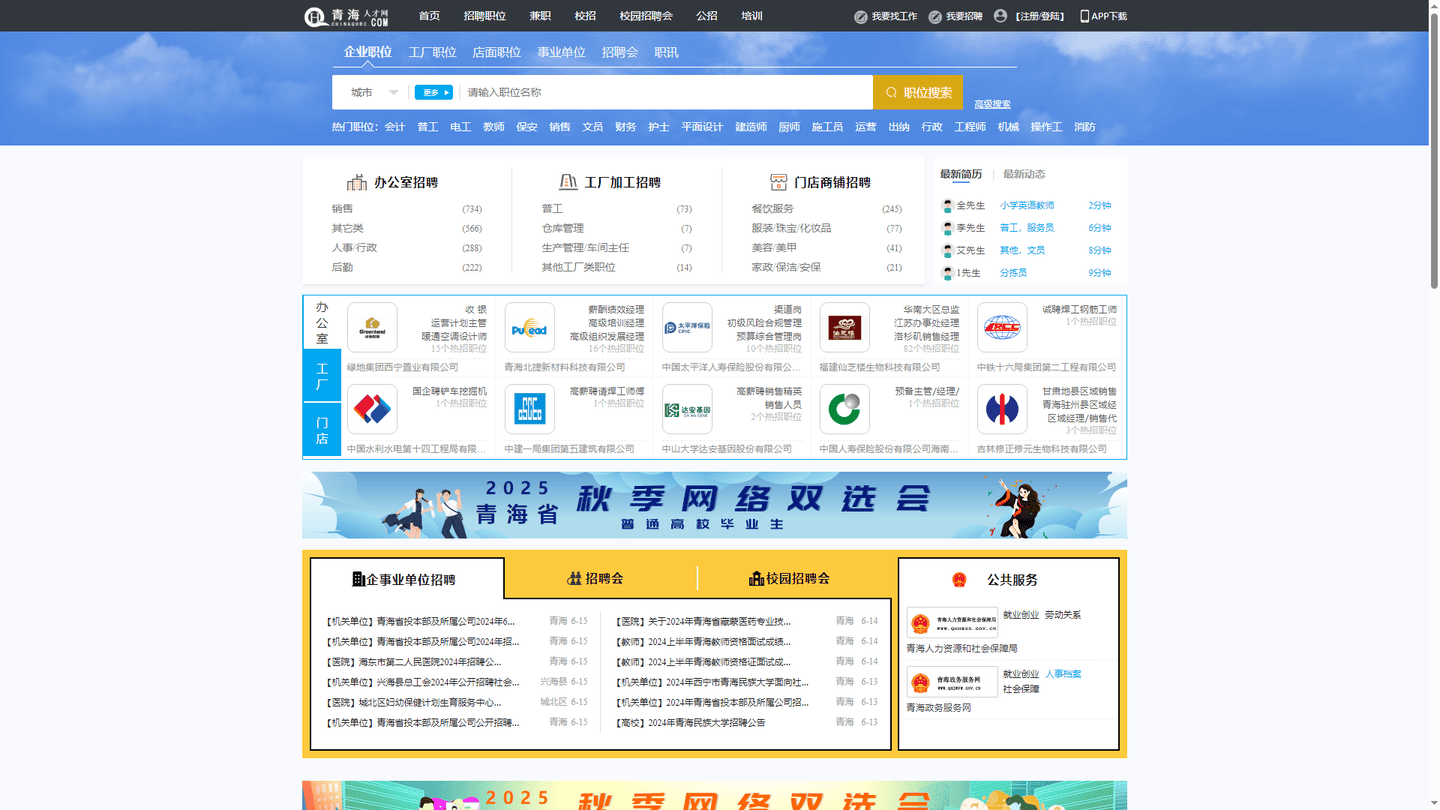Open 中铁十六局集团 CRCC logo
The width and height of the screenshot is (1440, 810).
click(x=1002, y=328)
